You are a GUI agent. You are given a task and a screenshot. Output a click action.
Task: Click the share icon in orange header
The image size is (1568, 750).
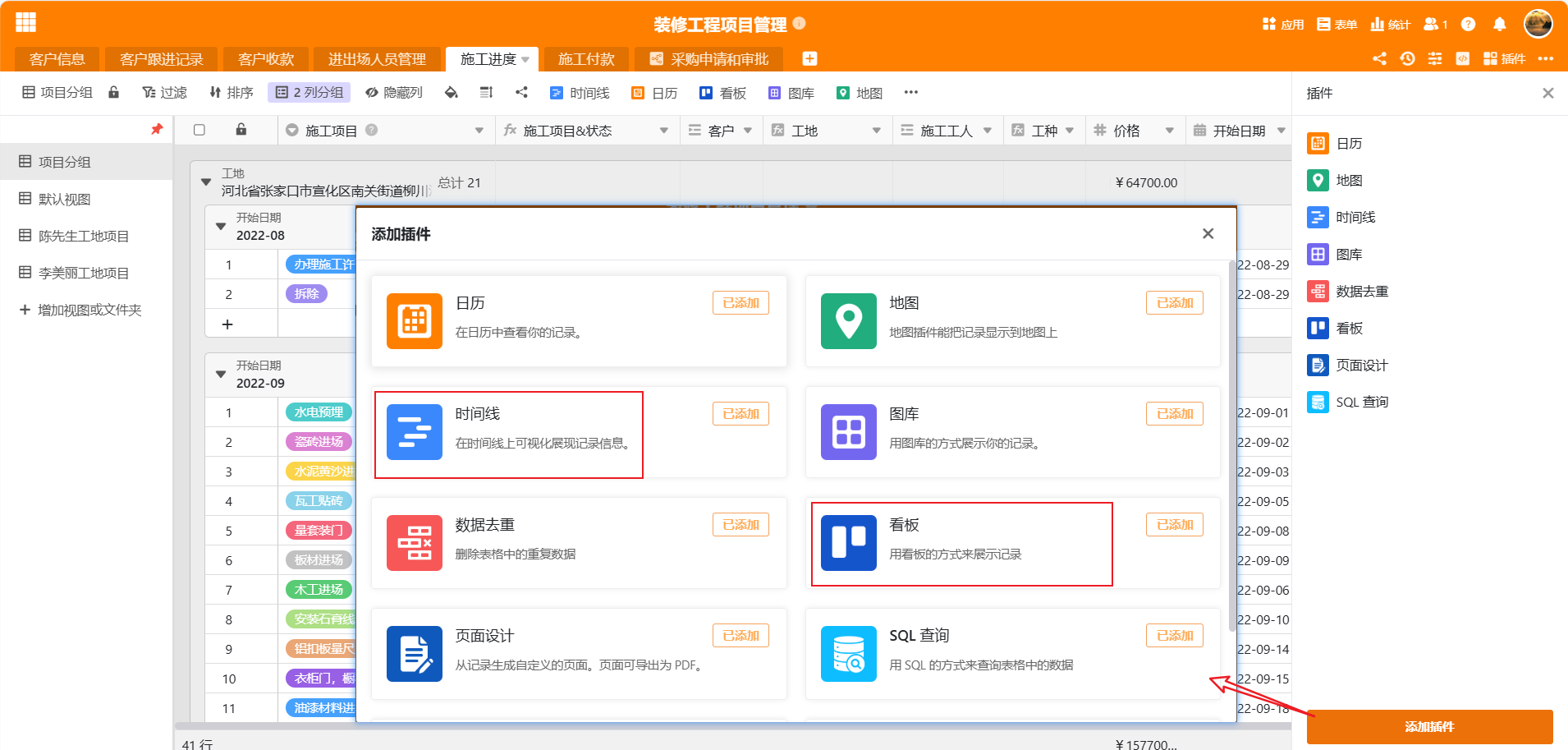click(1379, 59)
